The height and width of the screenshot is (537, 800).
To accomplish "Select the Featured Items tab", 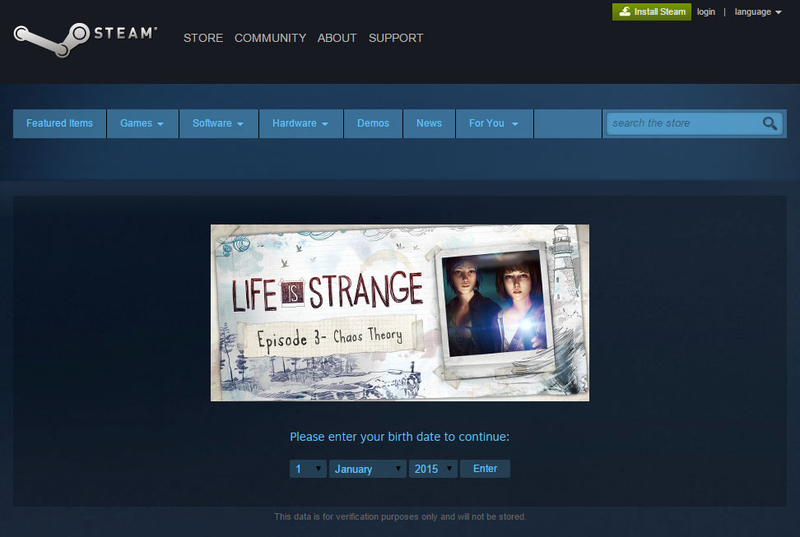I will 60,123.
